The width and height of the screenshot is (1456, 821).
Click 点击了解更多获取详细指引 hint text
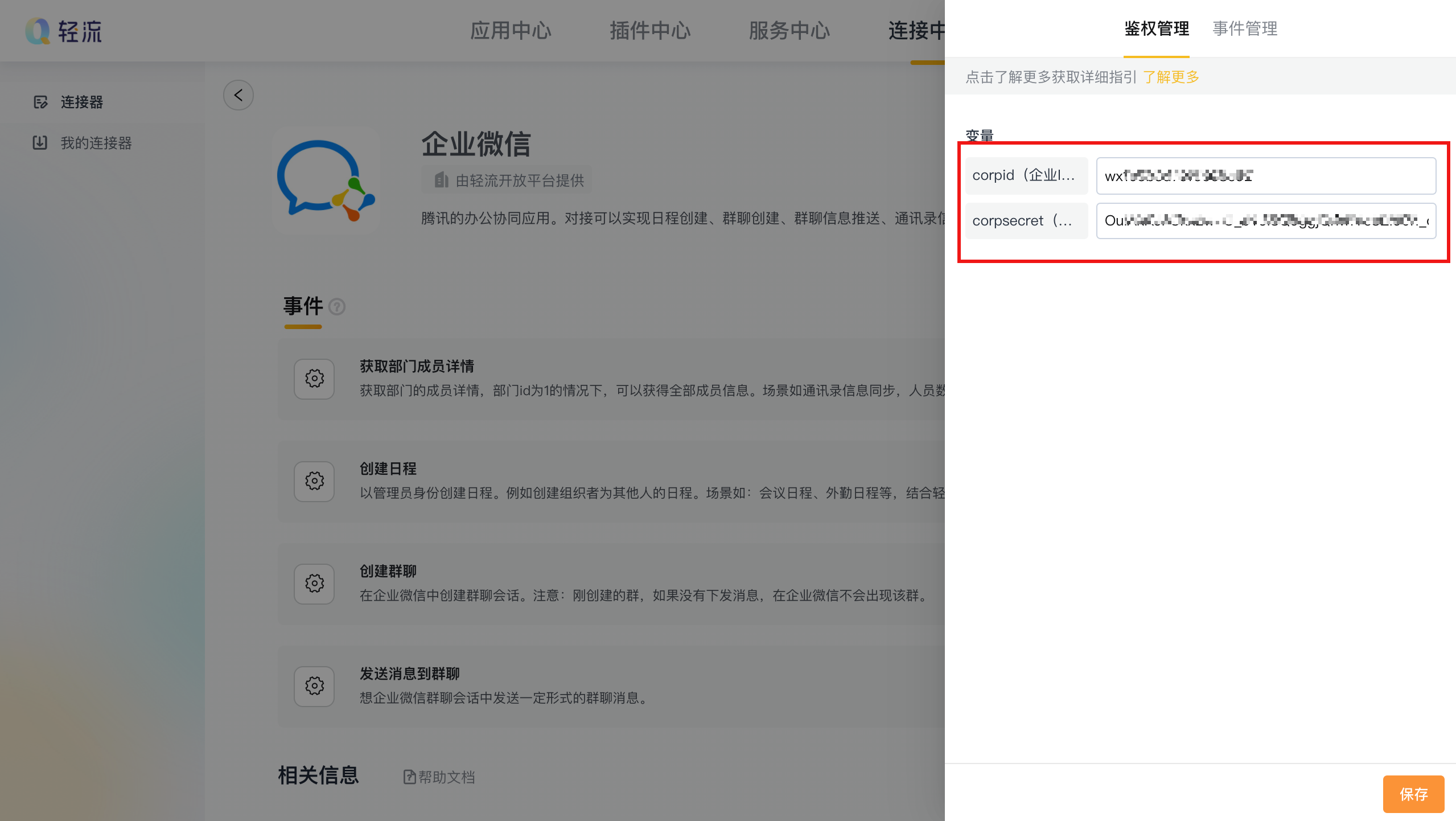click(x=1051, y=77)
